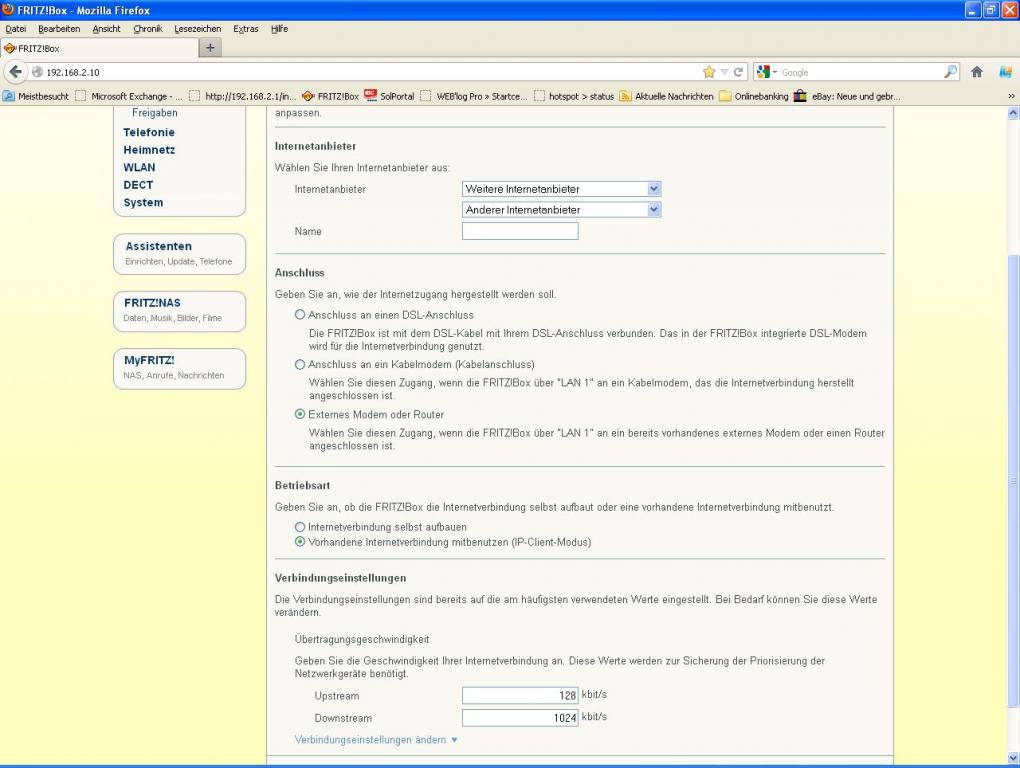Viewport: 1020px width, 768px height.
Task: Click the bookmark star in address bar
Action: click(709, 72)
